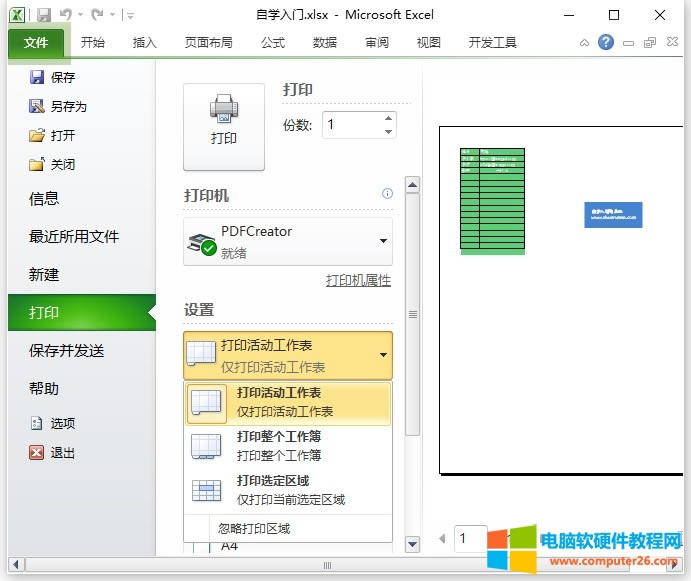Click the workbook close icon in ribbon
This screenshot has height=581, width=691.
(672, 42)
